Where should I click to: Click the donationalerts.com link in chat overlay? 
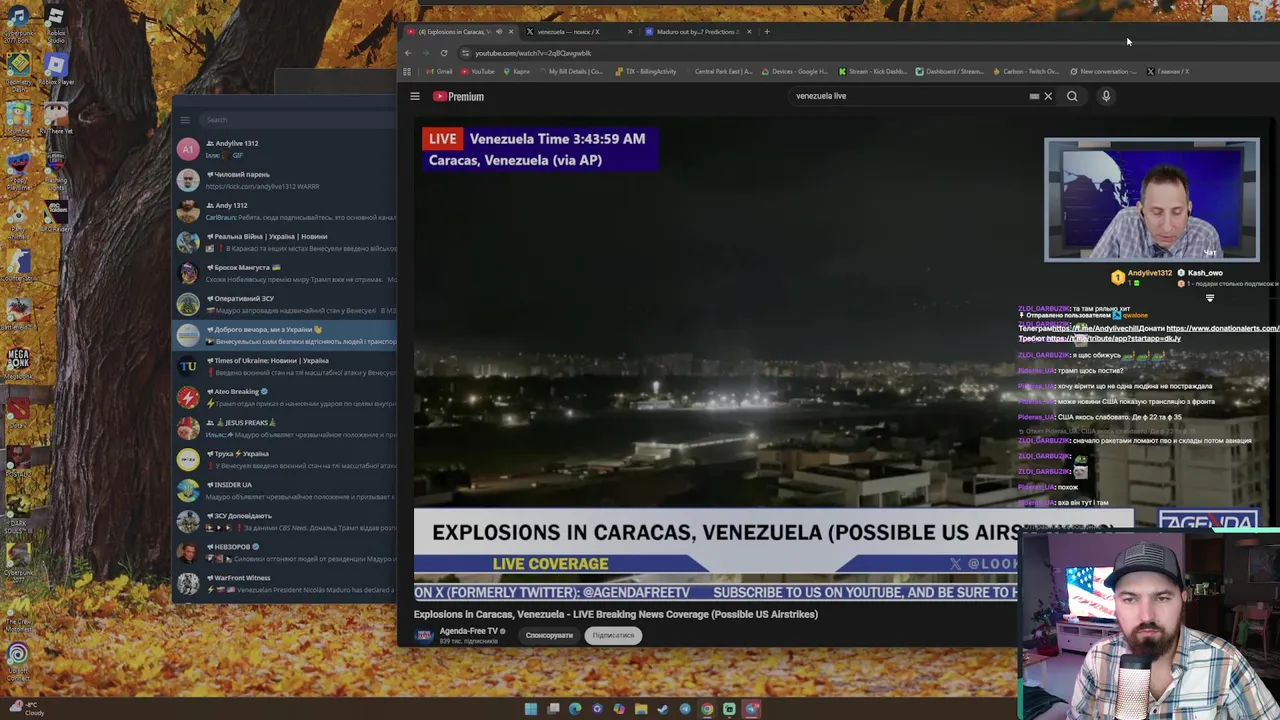1222,328
